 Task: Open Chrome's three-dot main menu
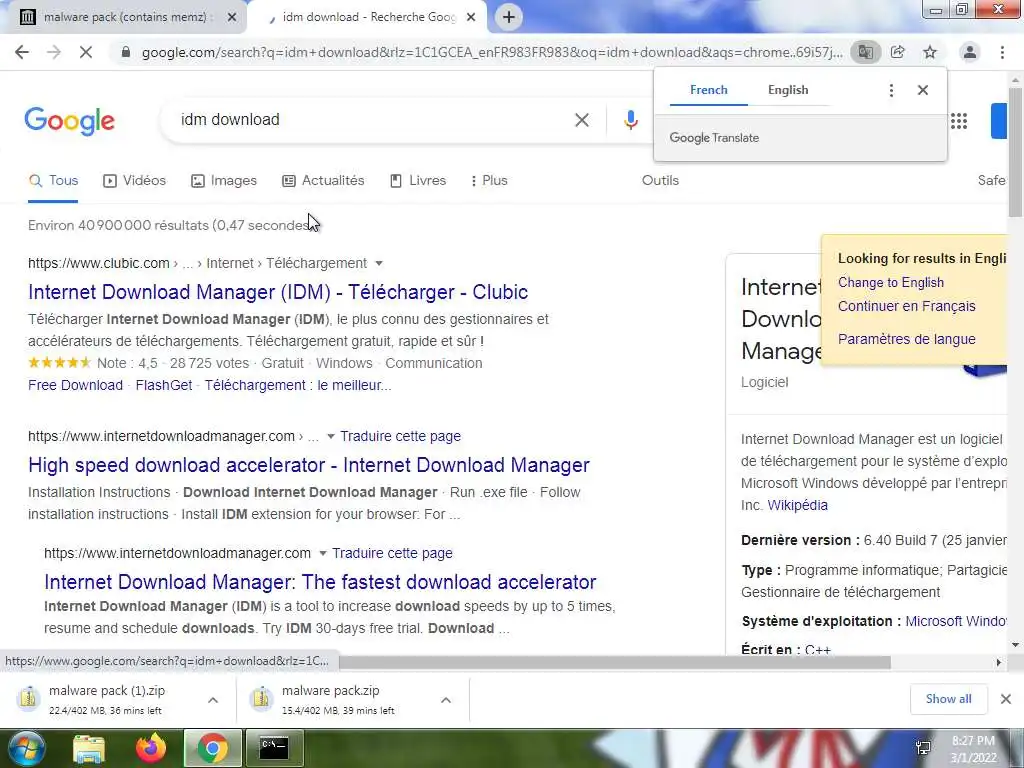(1002, 52)
